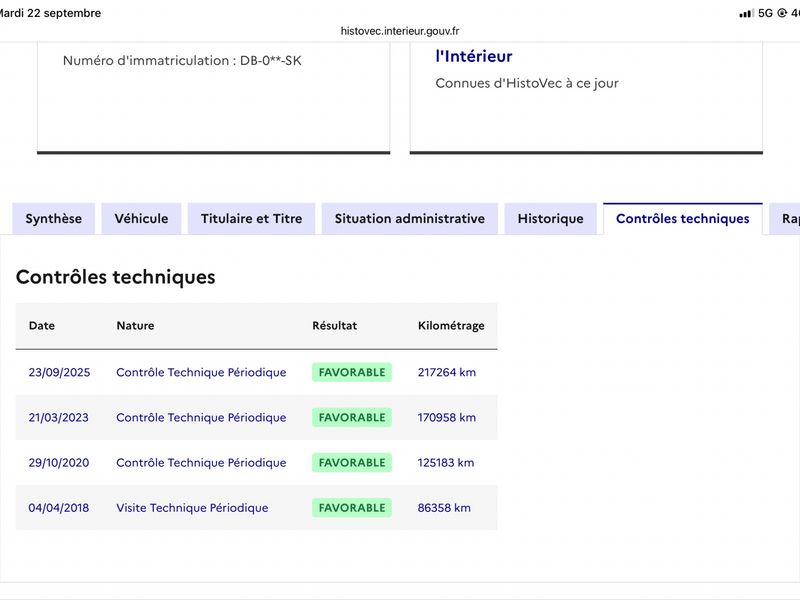This screenshot has width=800, height=600.
Task: Open the Situation administrative tab
Action: pos(410,218)
